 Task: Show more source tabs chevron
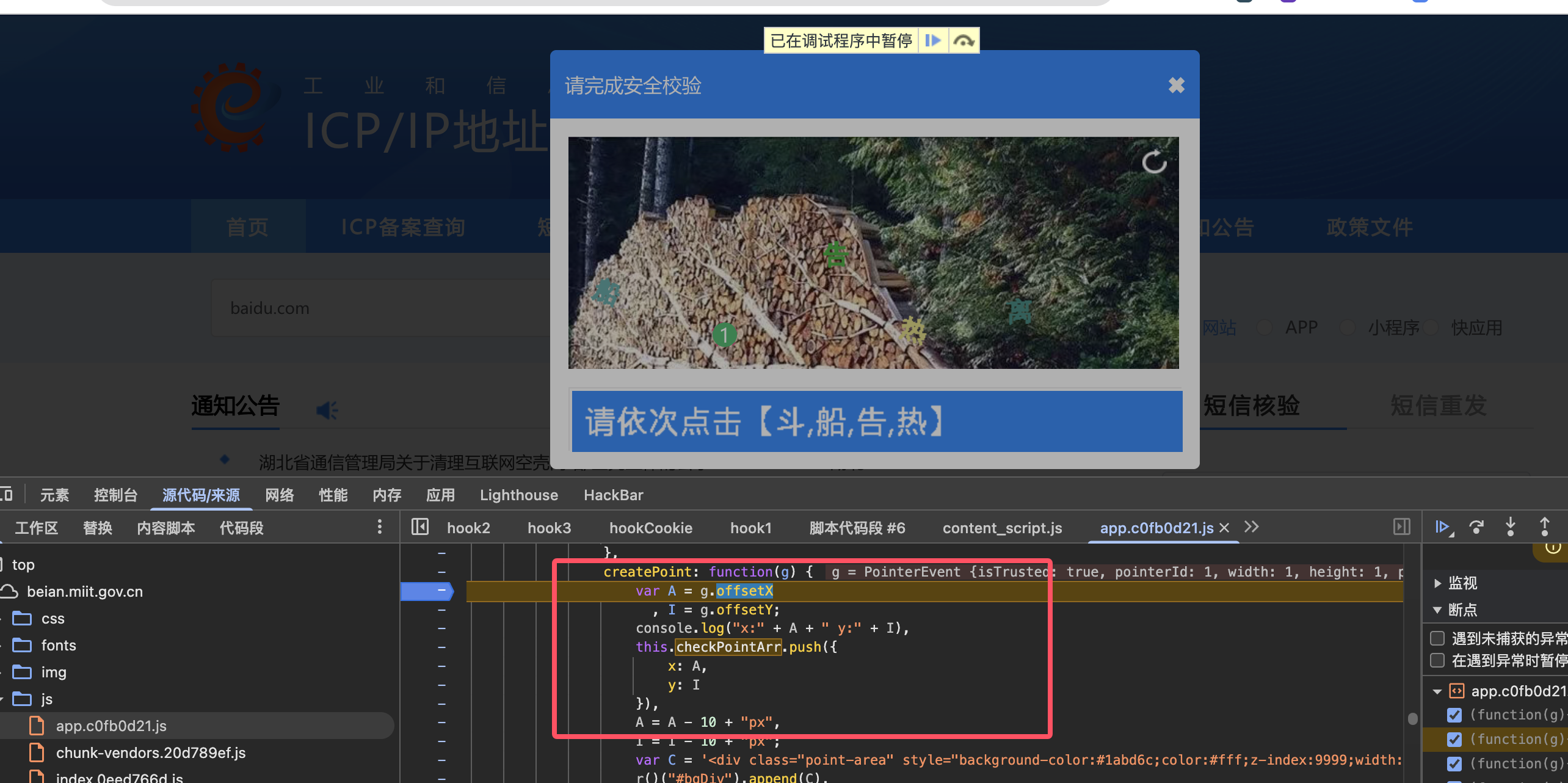(x=1251, y=527)
